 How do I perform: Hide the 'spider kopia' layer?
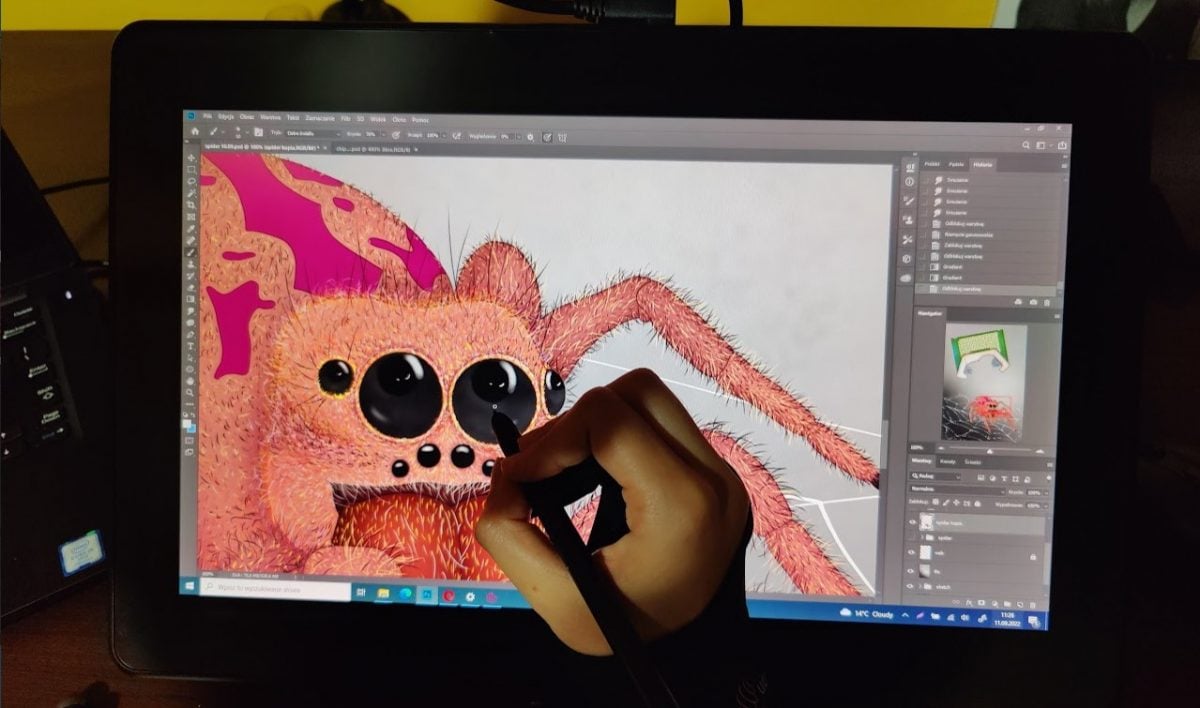tap(911, 522)
